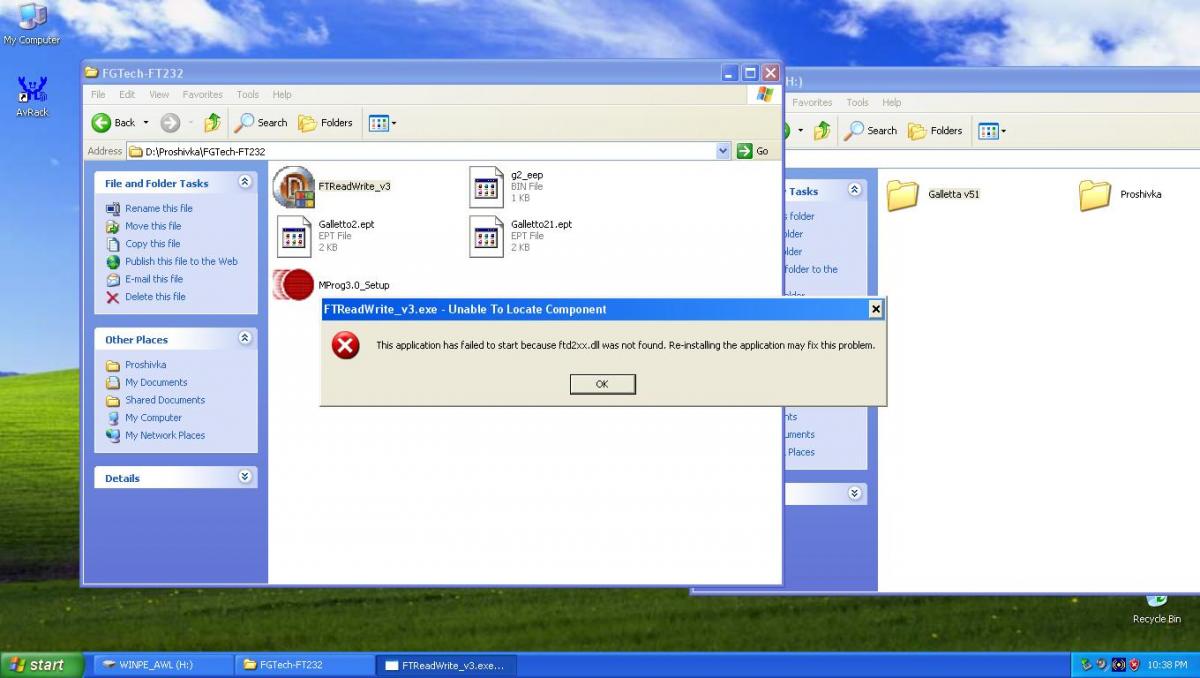Click Move this file link
The image size is (1200, 678).
click(153, 226)
